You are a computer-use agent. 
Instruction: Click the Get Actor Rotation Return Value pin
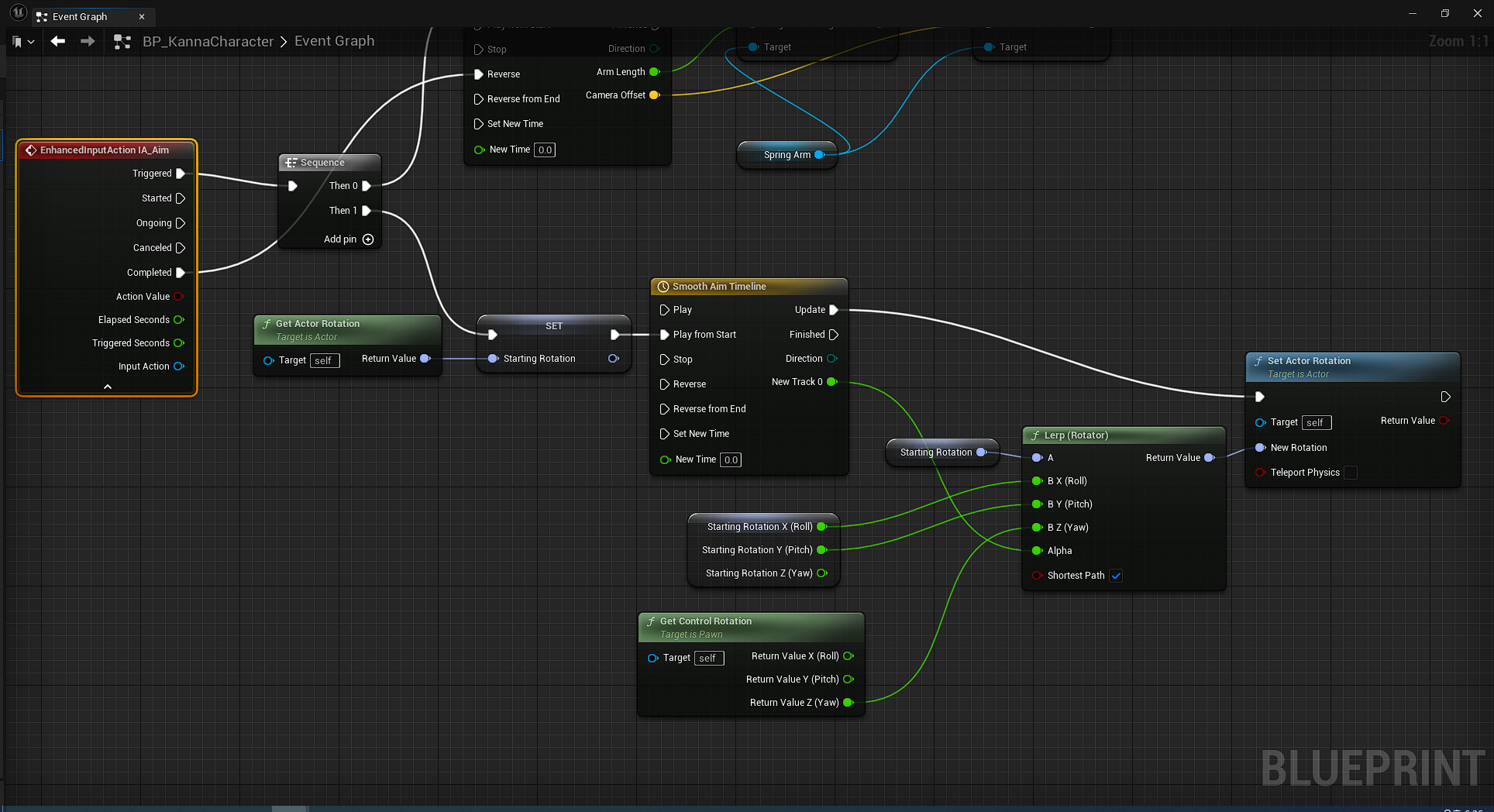(425, 359)
